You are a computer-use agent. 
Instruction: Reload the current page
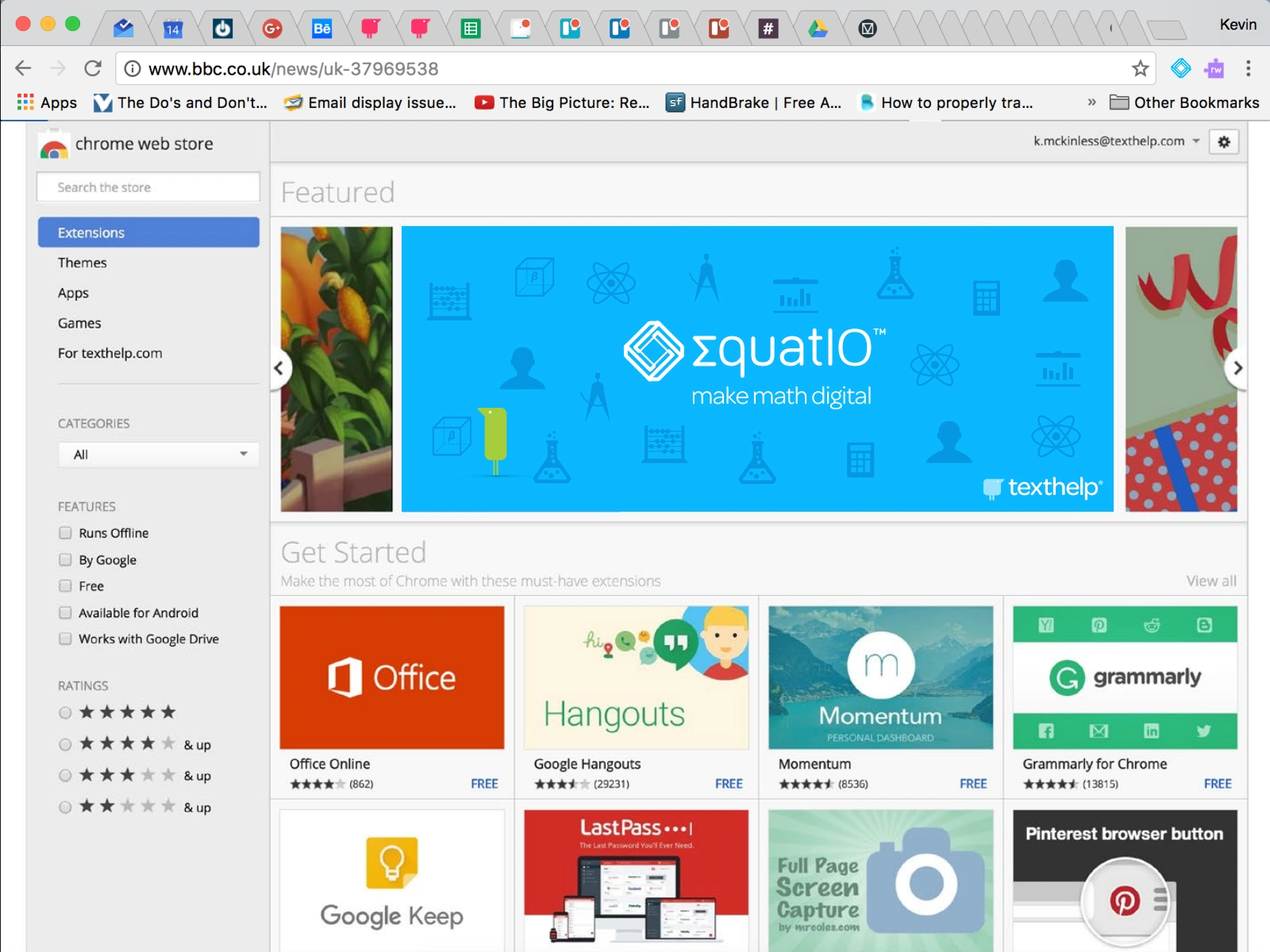point(93,68)
